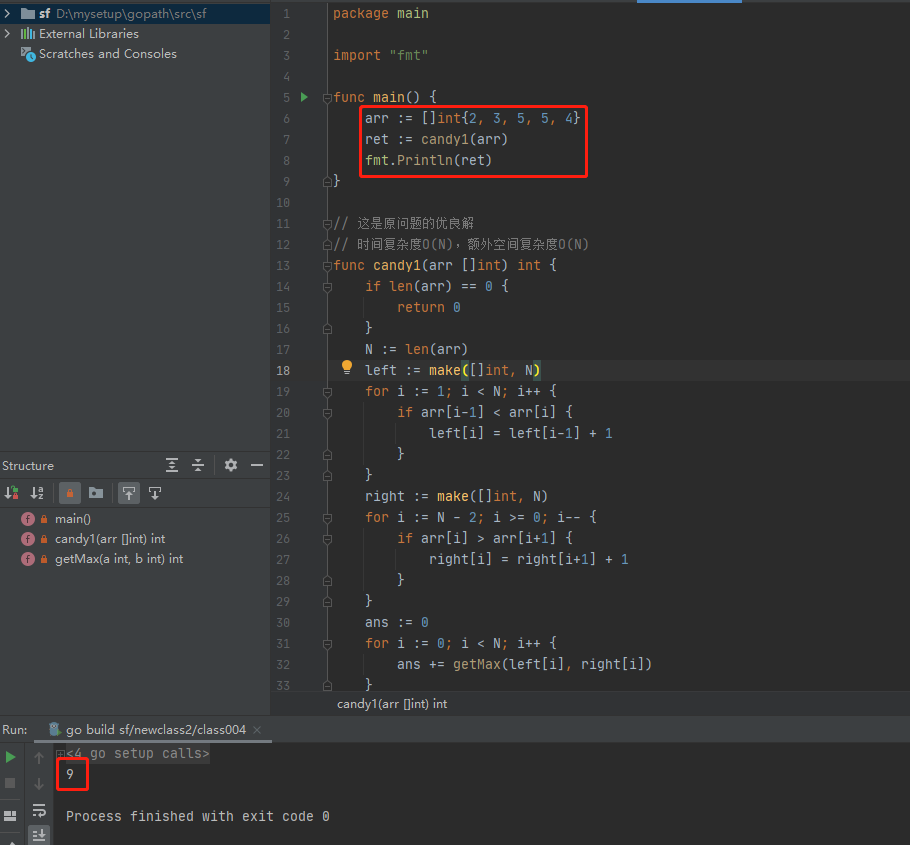Screen dimensions: 910x845
Task: Click the 'return 0' statement on line 15
Action: (x=428, y=307)
